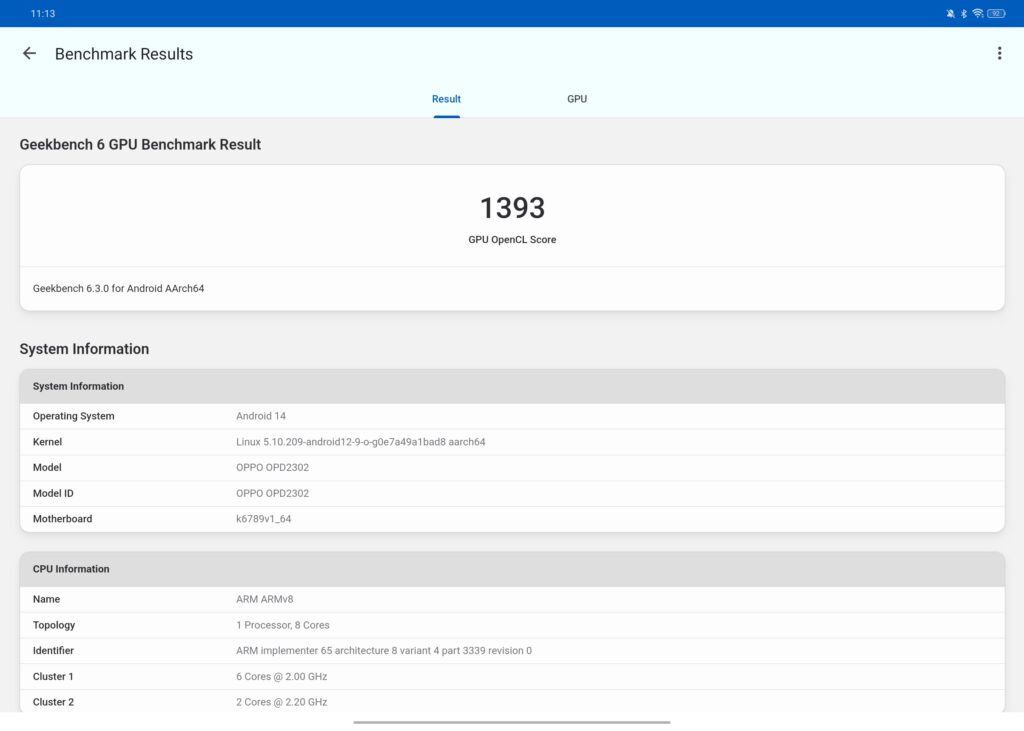Tap the Model ID row
The width and height of the screenshot is (1024, 731).
[512, 493]
